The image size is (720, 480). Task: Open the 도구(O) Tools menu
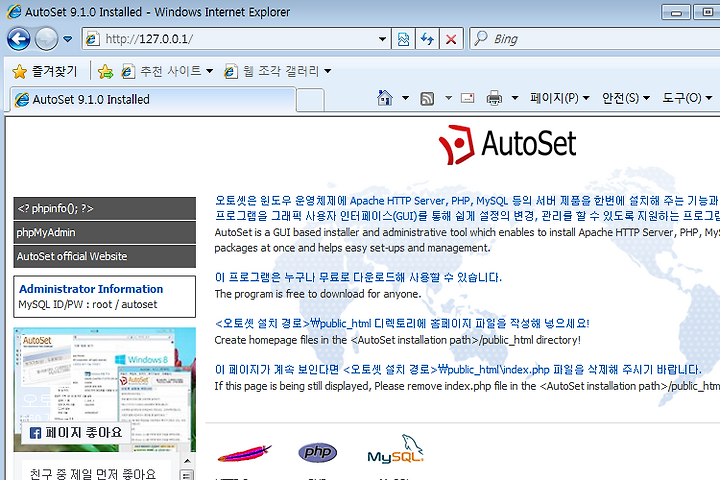point(687,98)
